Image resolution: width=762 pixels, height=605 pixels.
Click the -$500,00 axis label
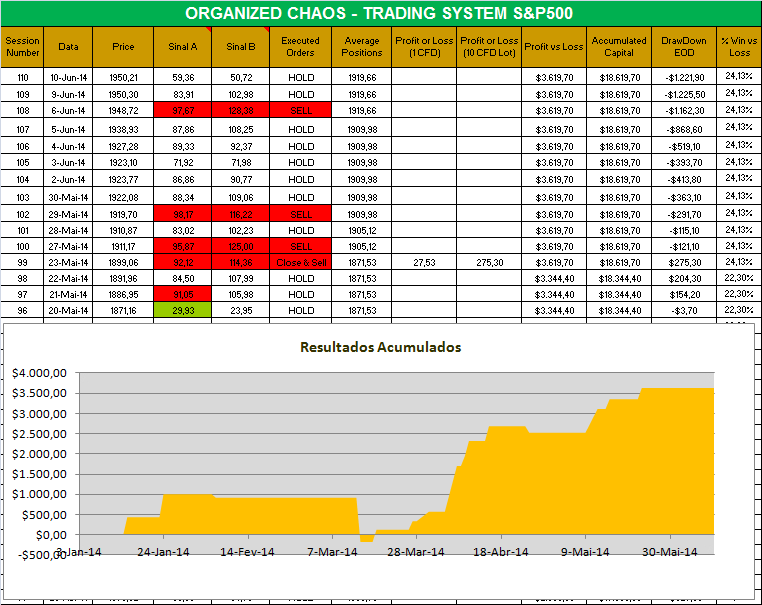(42, 555)
